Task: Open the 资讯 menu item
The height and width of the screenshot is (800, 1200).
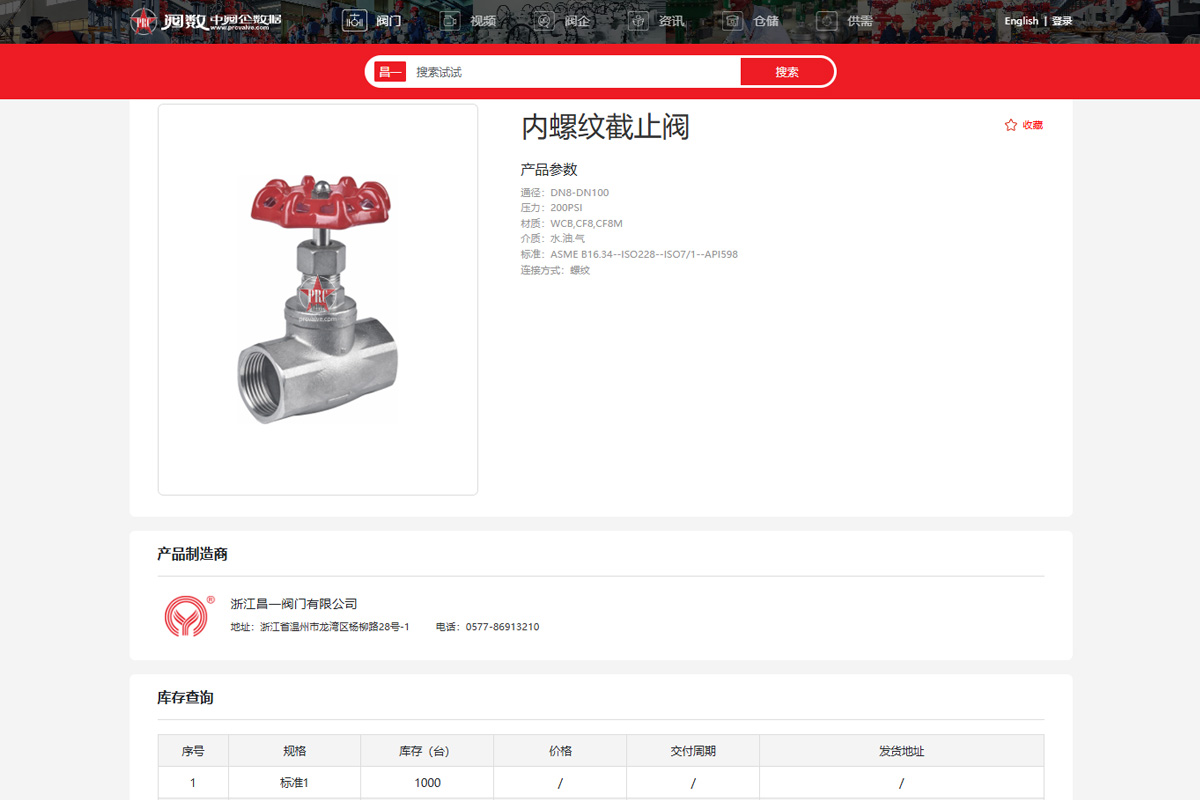Action: [672, 21]
